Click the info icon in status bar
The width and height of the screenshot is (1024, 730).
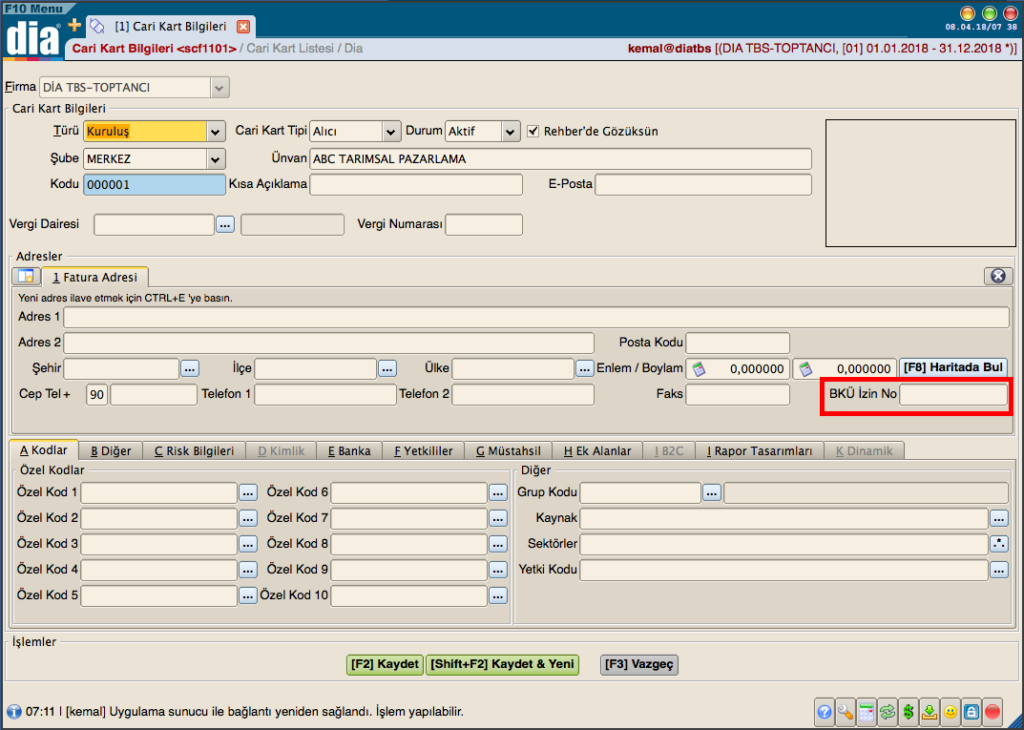pos(14,712)
